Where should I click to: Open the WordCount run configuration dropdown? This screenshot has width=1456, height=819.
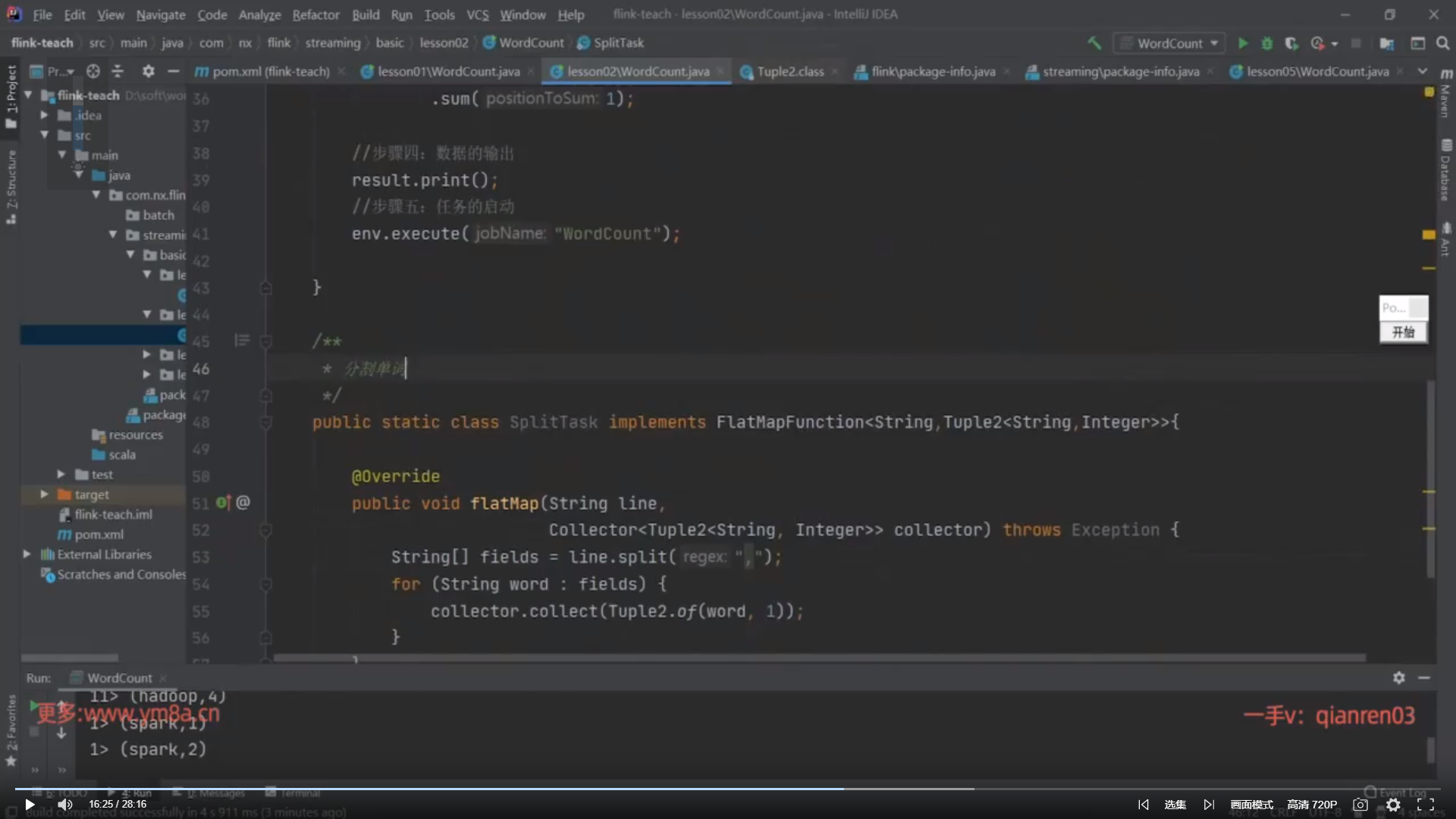point(1170,43)
